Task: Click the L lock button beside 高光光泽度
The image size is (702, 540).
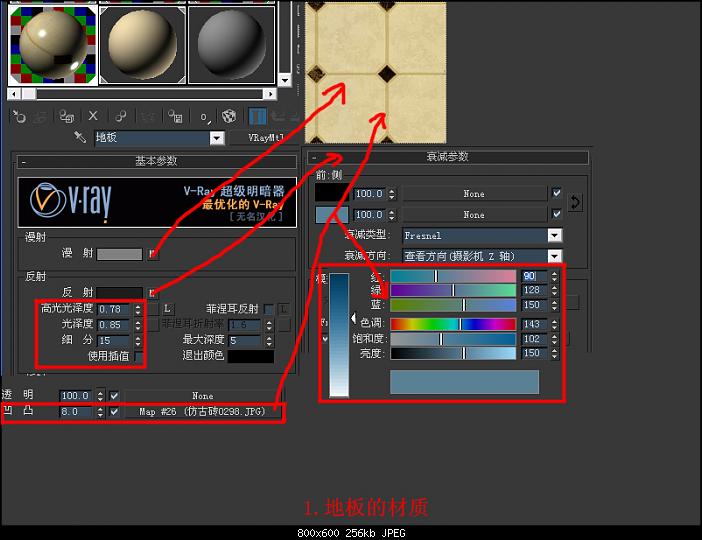Action: [167, 309]
